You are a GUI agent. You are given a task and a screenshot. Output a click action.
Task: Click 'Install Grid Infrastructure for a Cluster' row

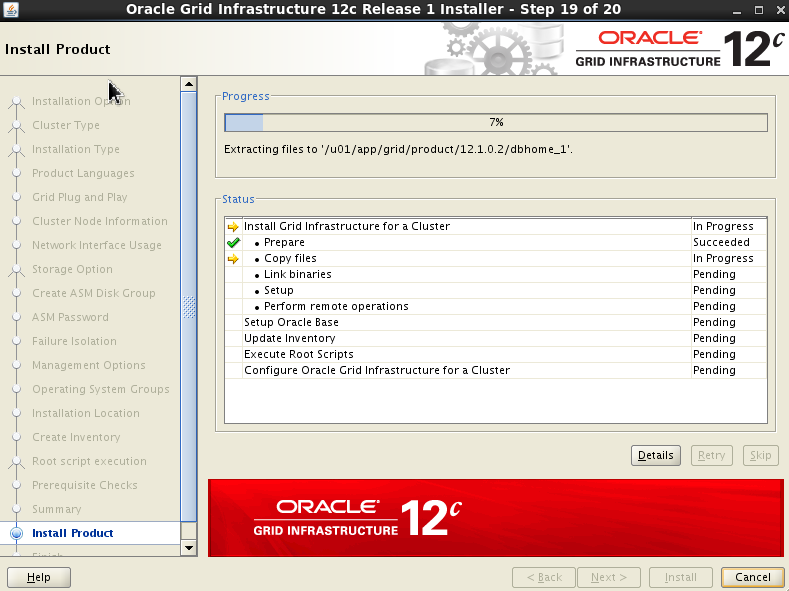pyautogui.click(x=496, y=226)
